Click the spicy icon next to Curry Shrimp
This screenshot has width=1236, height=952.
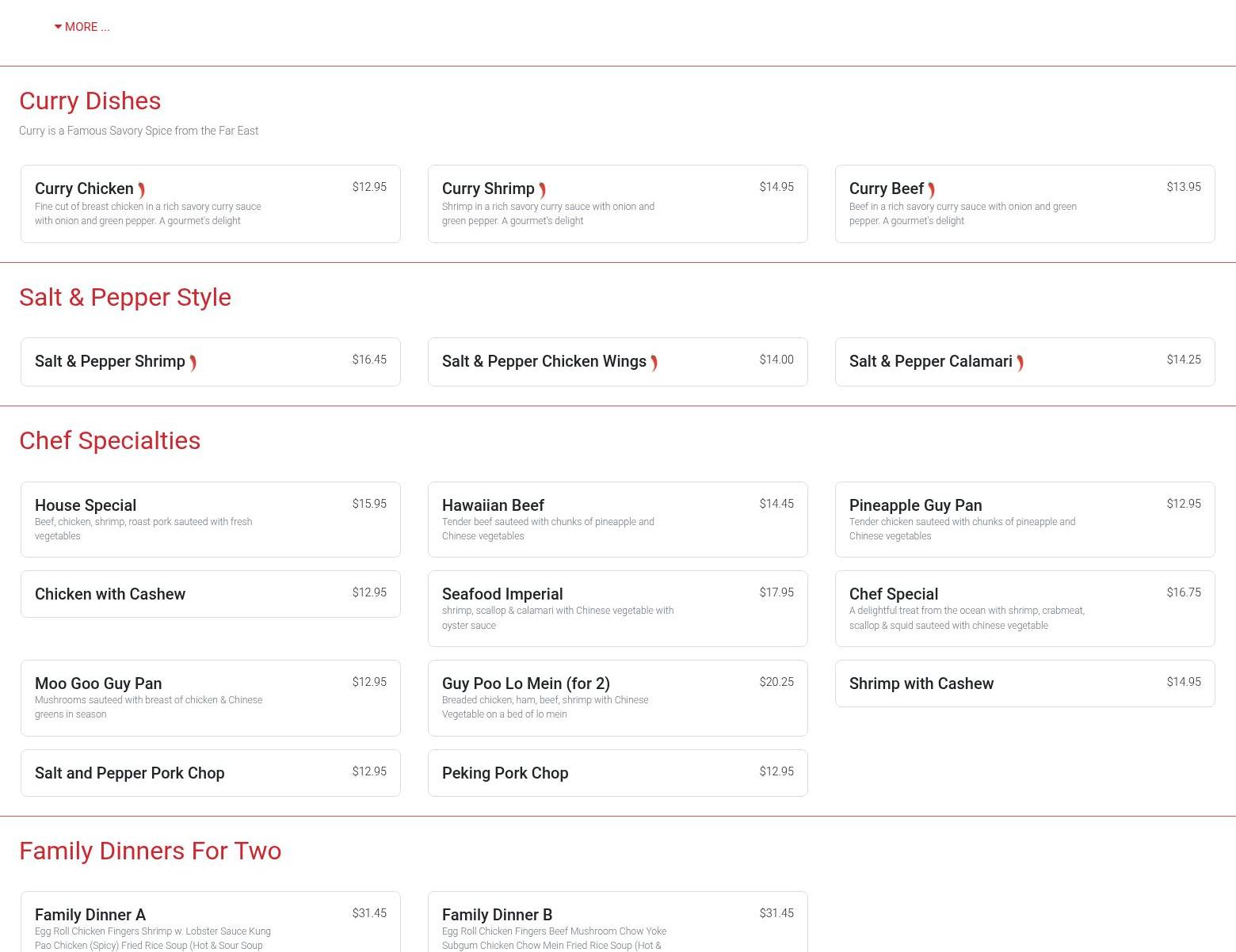coord(542,190)
